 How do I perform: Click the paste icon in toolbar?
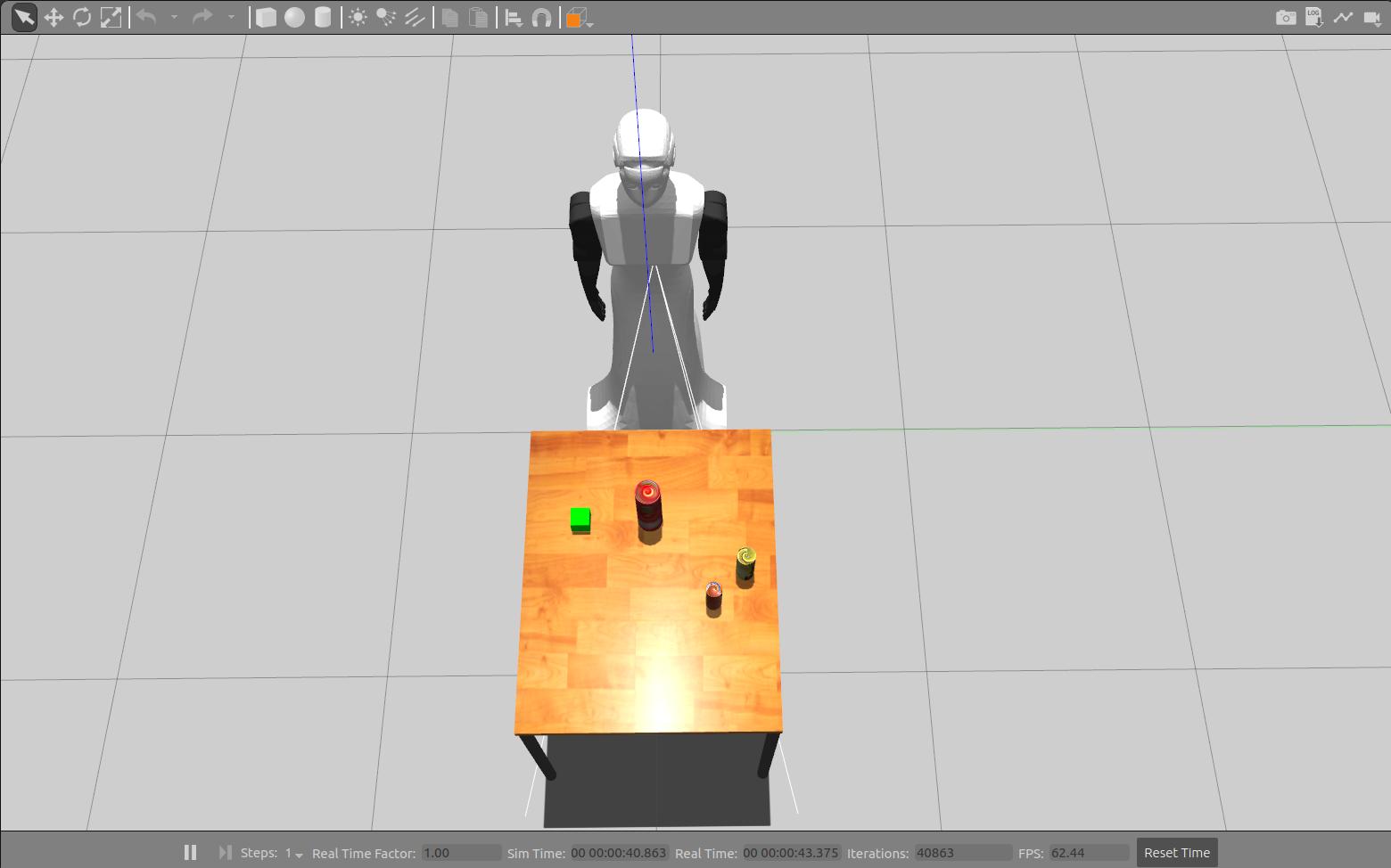click(479, 17)
